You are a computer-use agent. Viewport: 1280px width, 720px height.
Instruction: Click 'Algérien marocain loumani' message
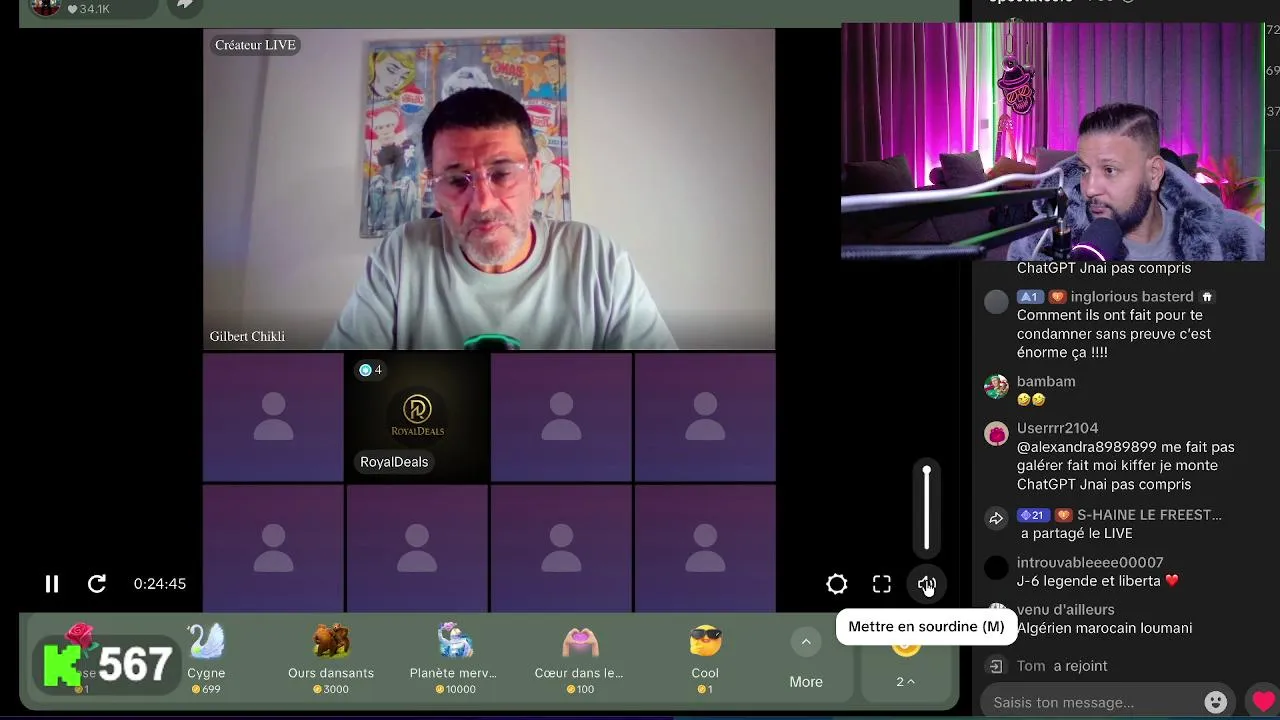[1104, 628]
